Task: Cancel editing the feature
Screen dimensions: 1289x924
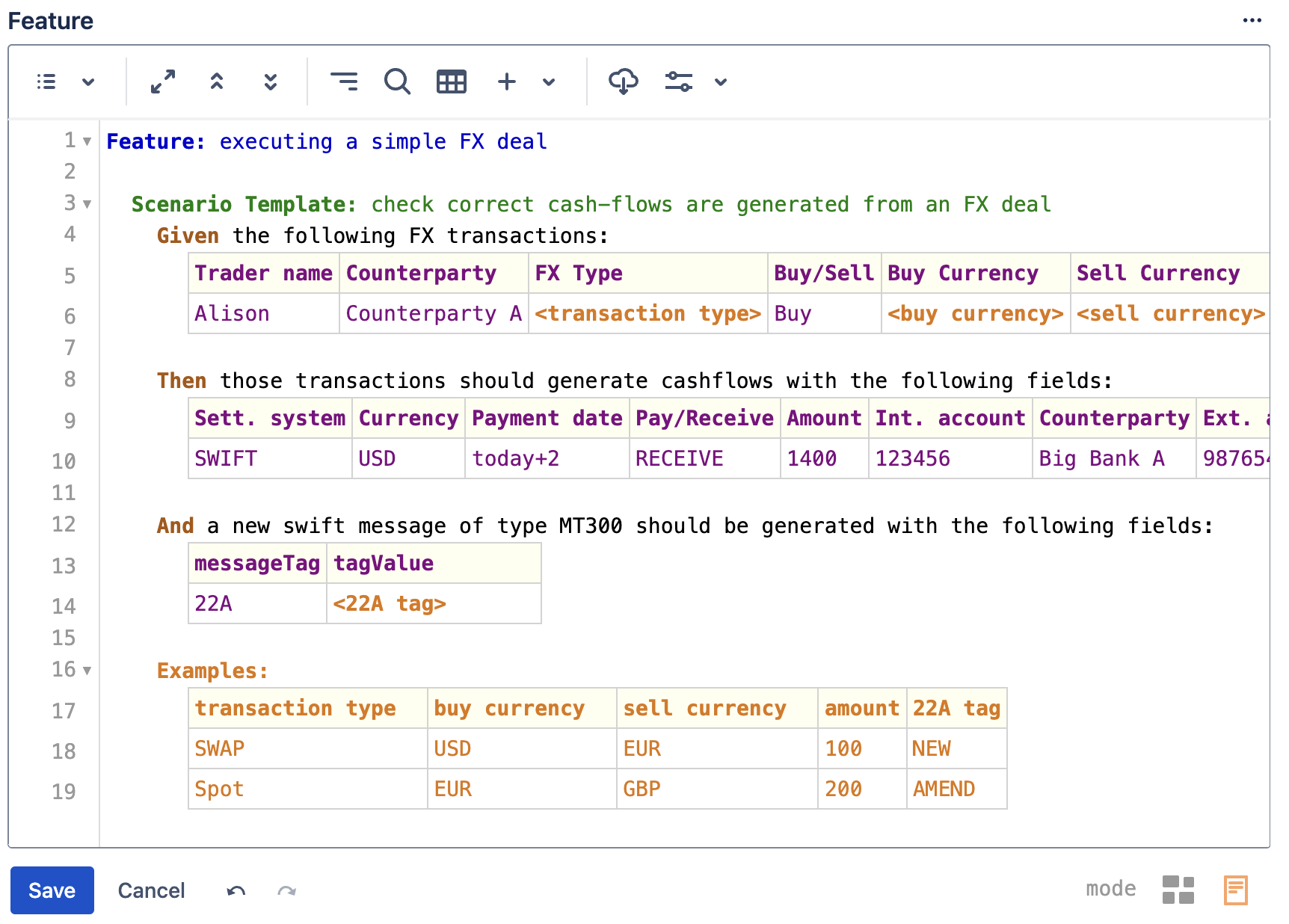Action: coord(151,890)
